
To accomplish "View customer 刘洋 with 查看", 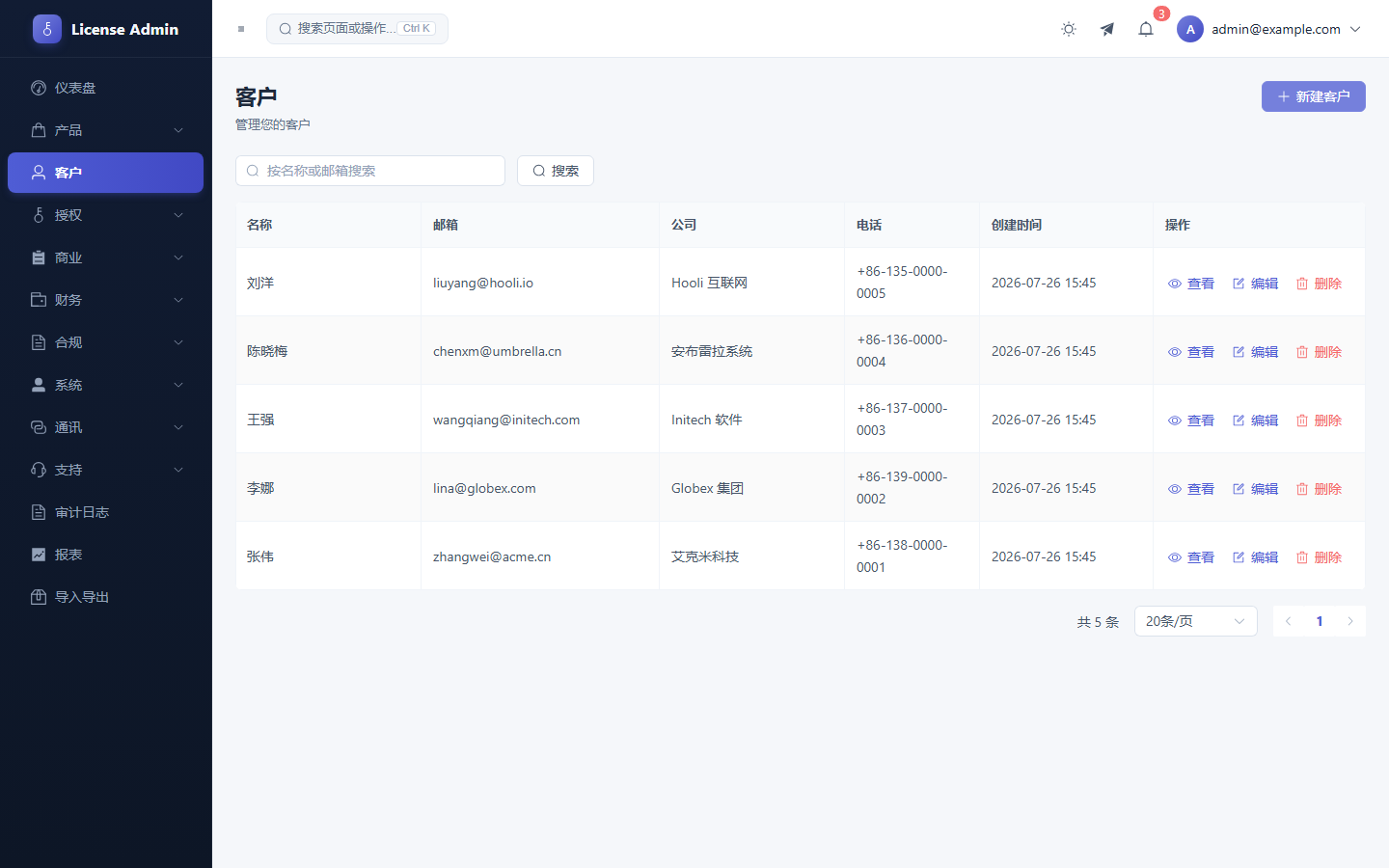I will coord(1191,284).
